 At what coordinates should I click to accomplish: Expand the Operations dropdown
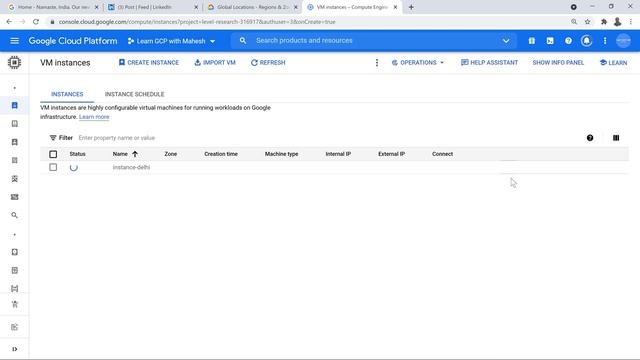[418, 62]
